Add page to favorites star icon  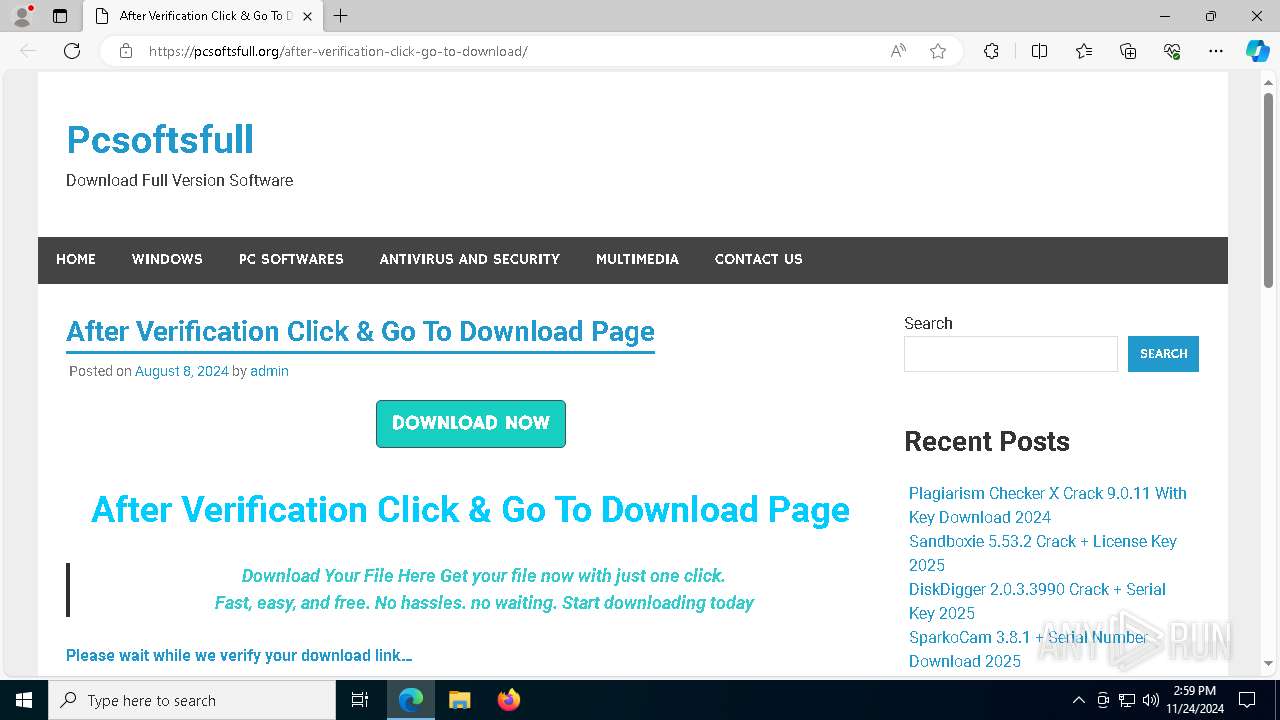[938, 51]
